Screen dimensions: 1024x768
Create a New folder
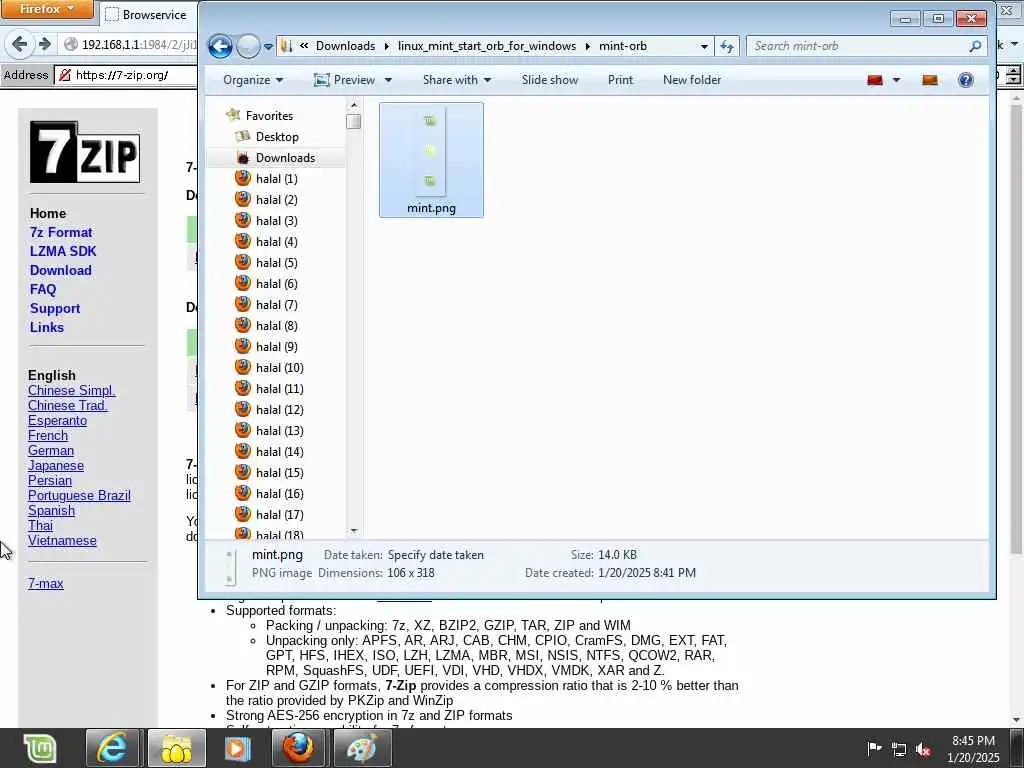(692, 80)
